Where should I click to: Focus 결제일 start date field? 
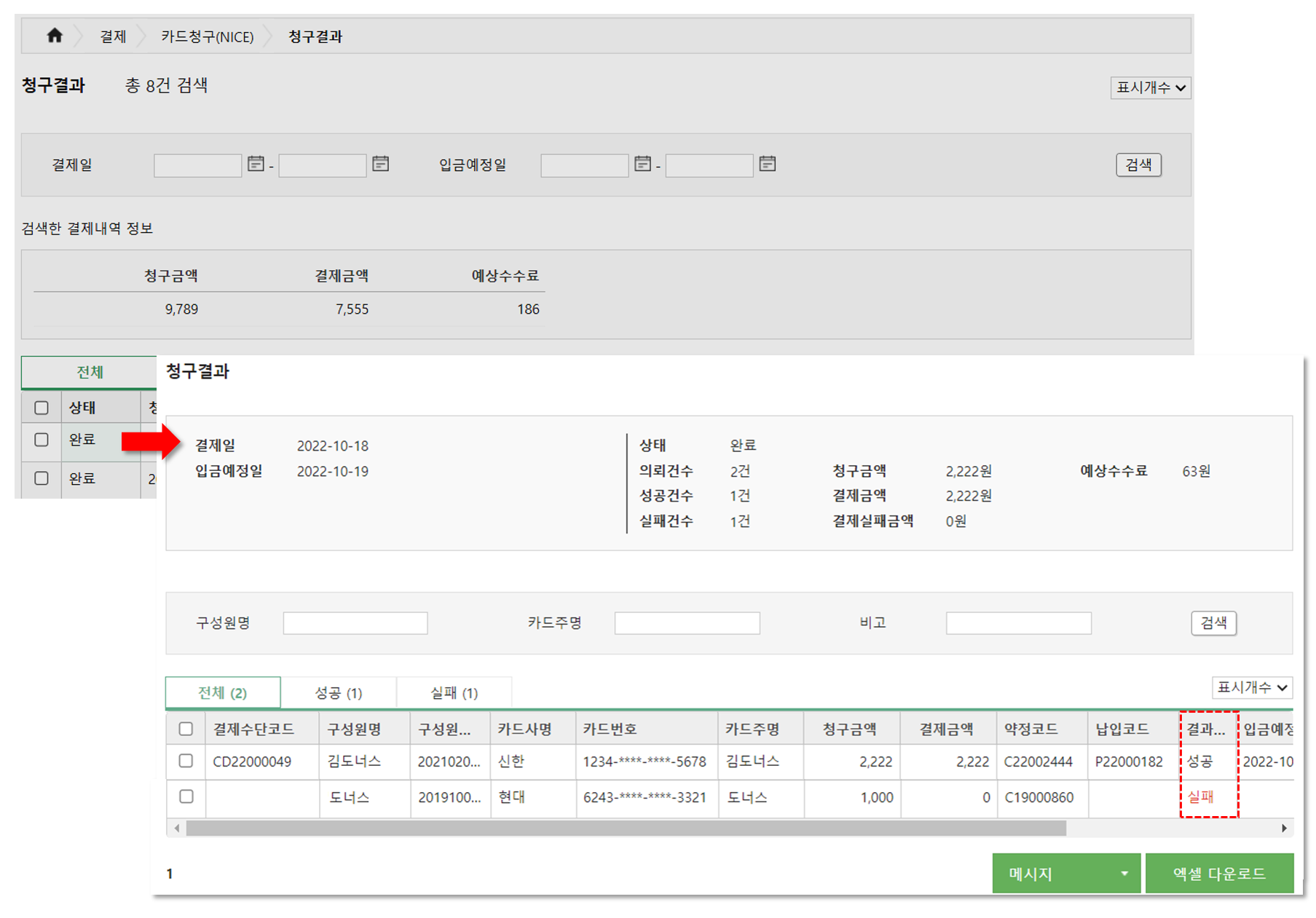[197, 165]
